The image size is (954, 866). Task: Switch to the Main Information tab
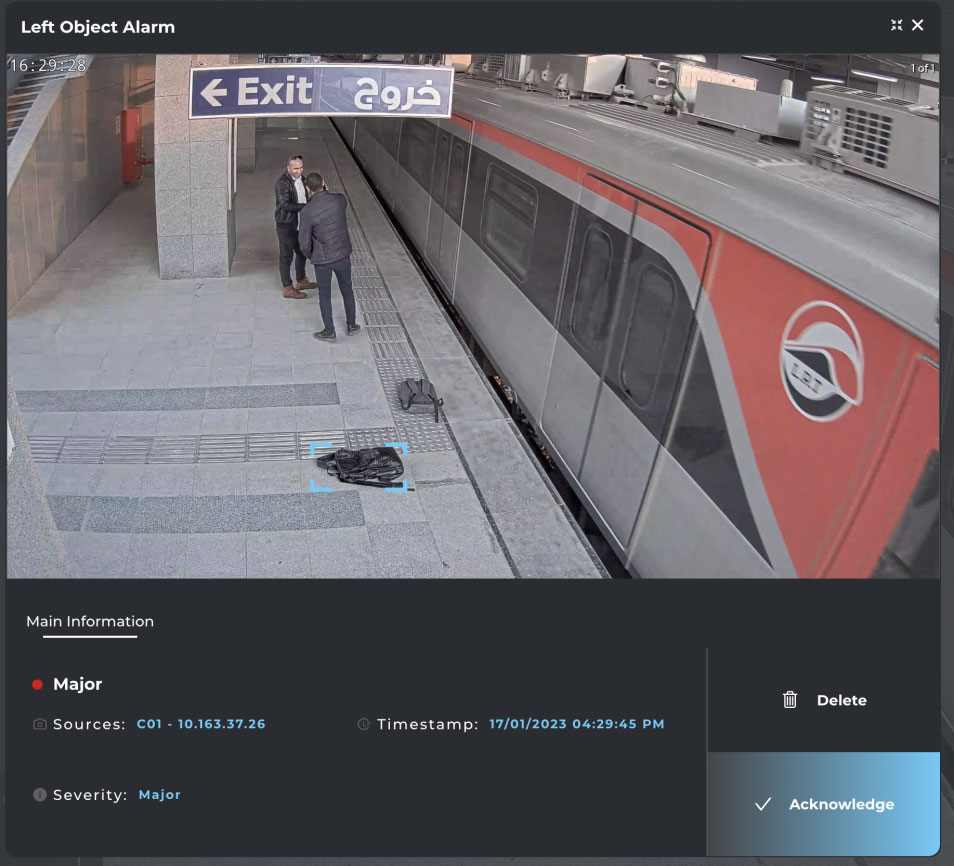90,621
